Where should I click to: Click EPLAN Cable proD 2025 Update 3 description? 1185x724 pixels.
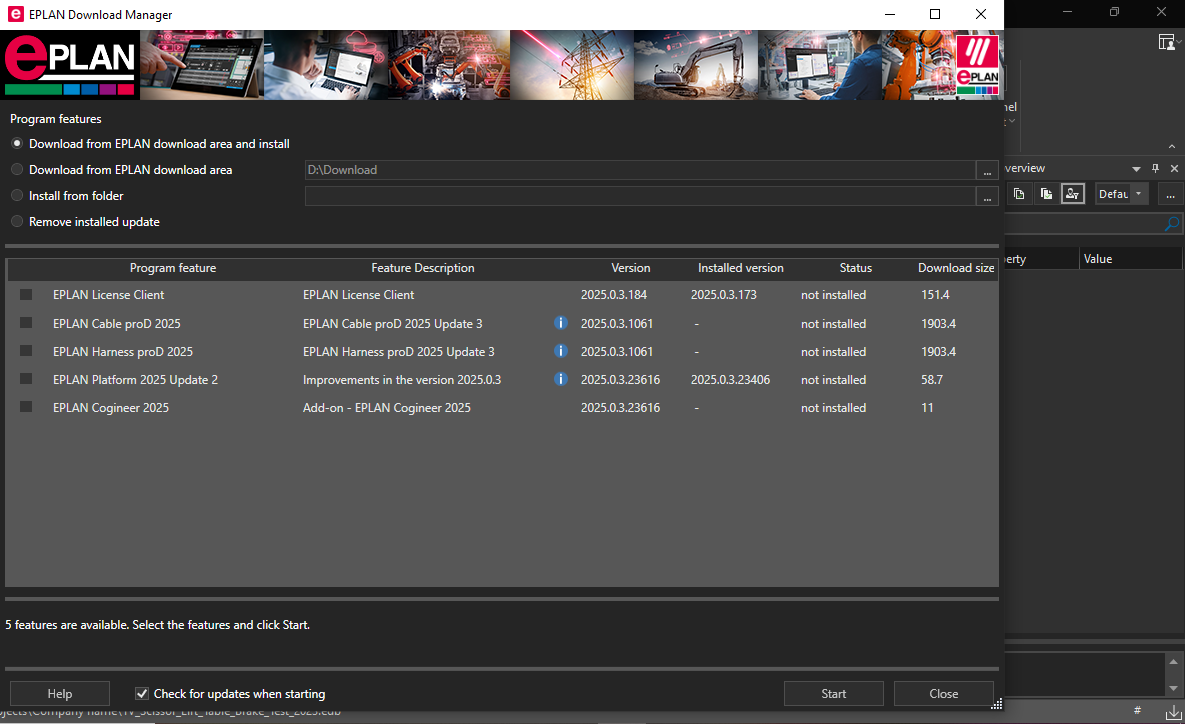pos(392,323)
